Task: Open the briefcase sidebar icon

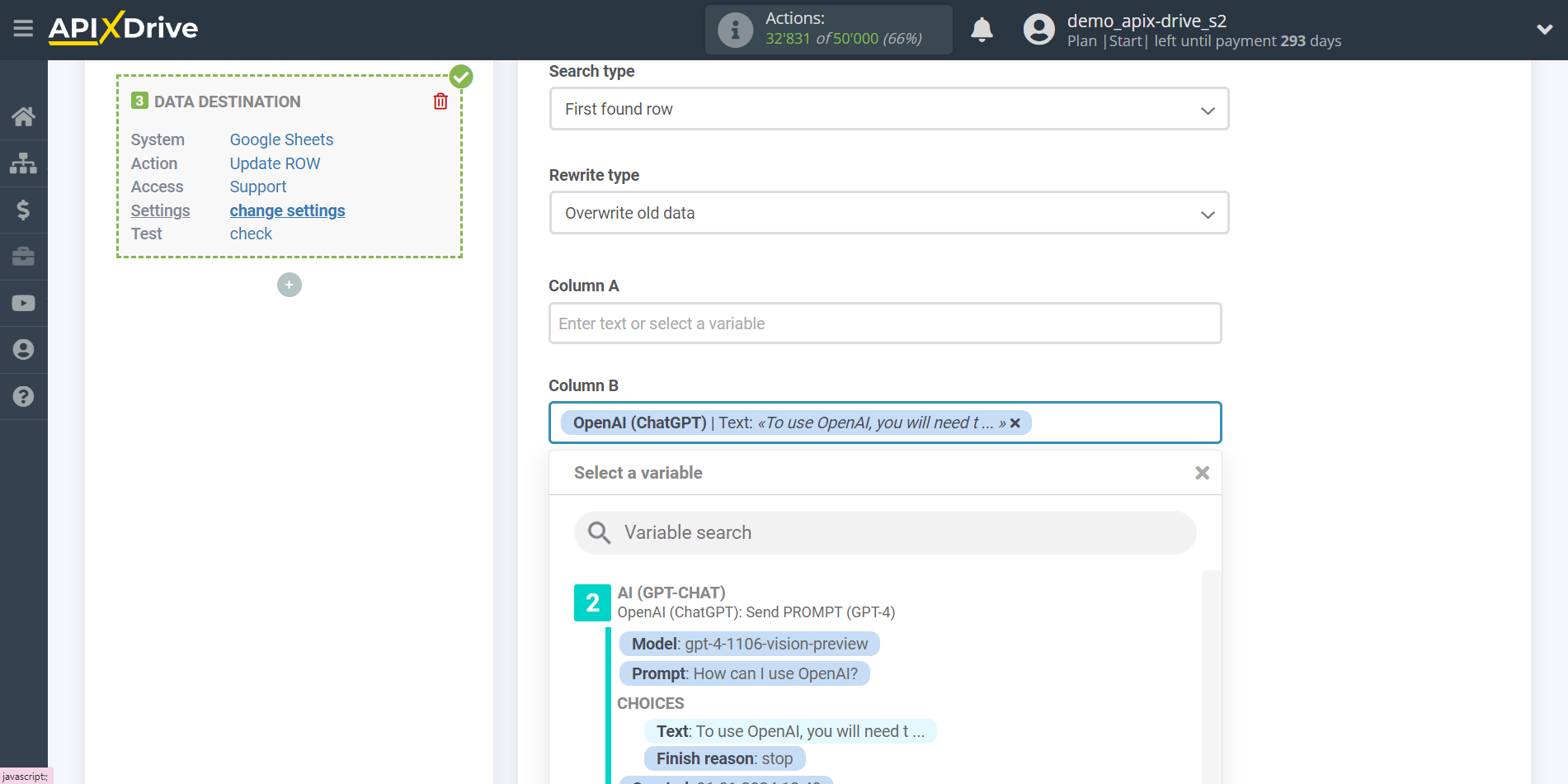Action: pyautogui.click(x=23, y=257)
